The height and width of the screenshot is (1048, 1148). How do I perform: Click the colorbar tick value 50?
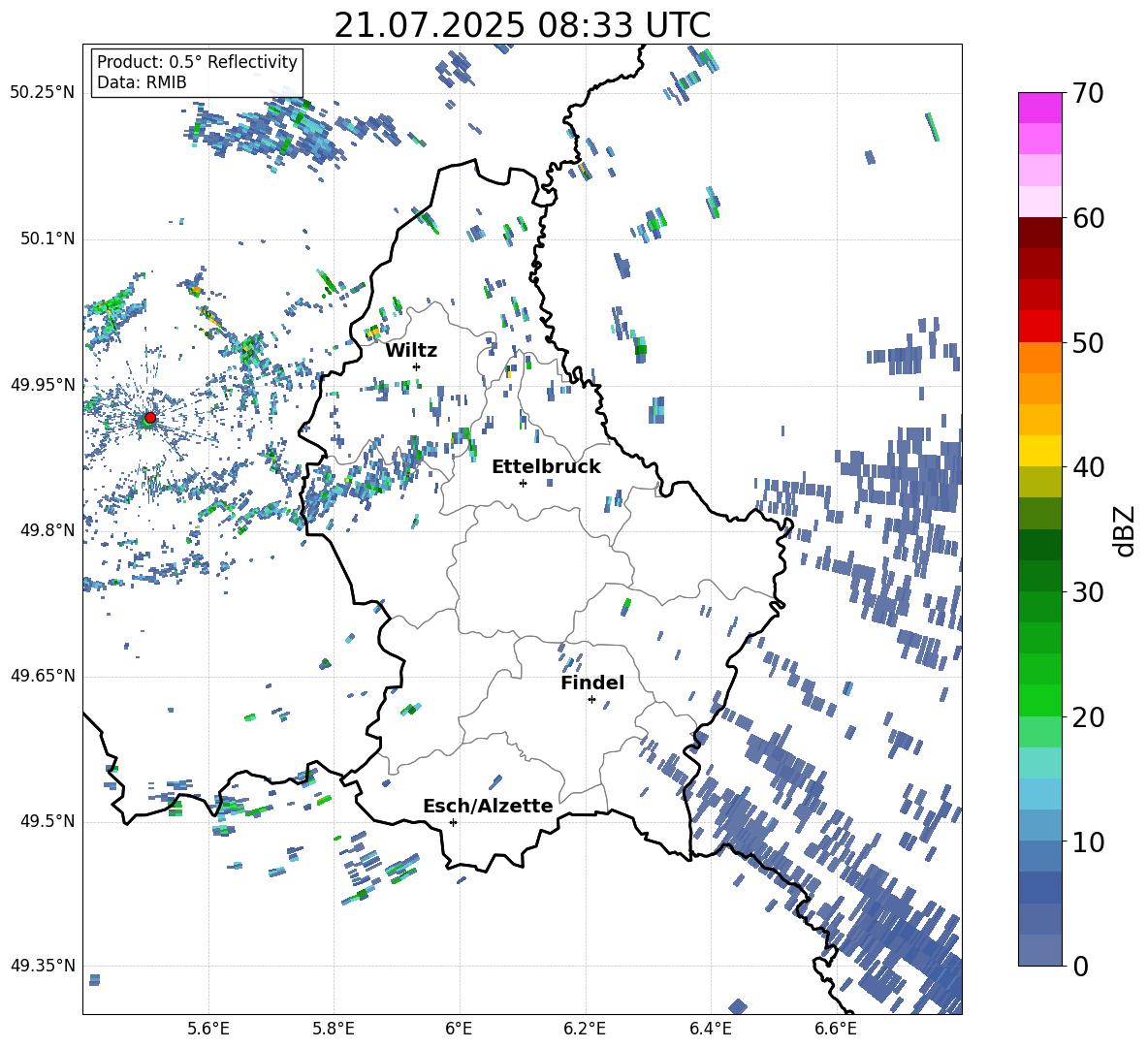(x=1089, y=343)
